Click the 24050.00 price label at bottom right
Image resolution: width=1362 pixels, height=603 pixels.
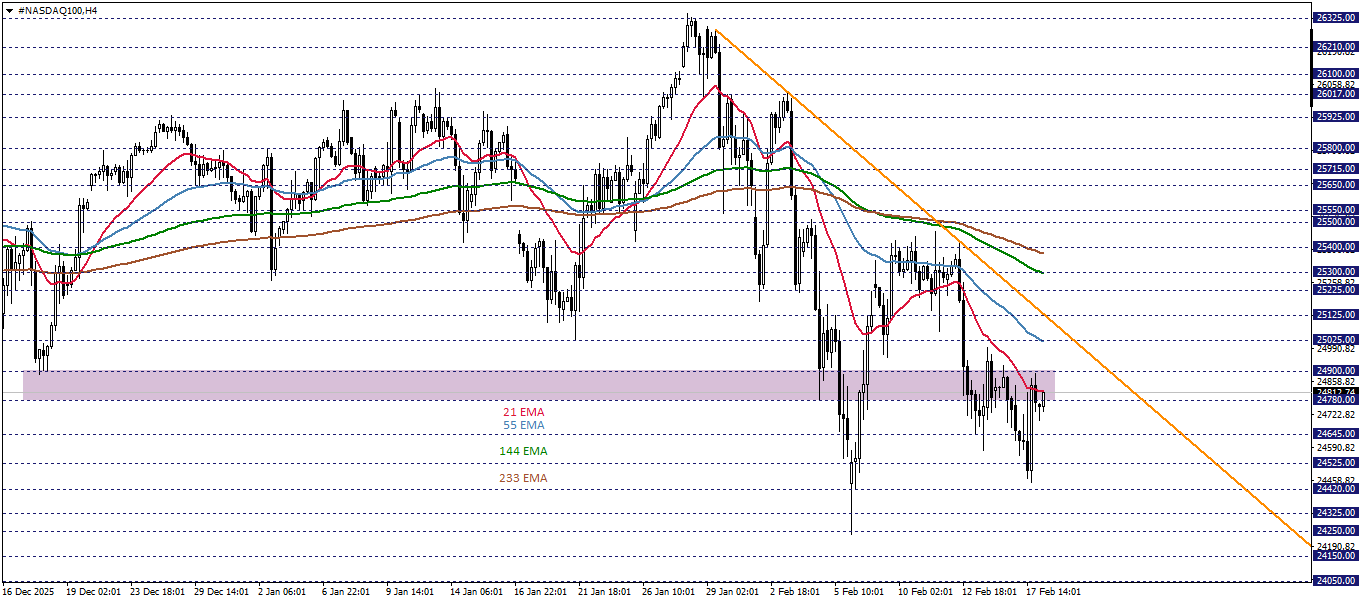point(1335,579)
